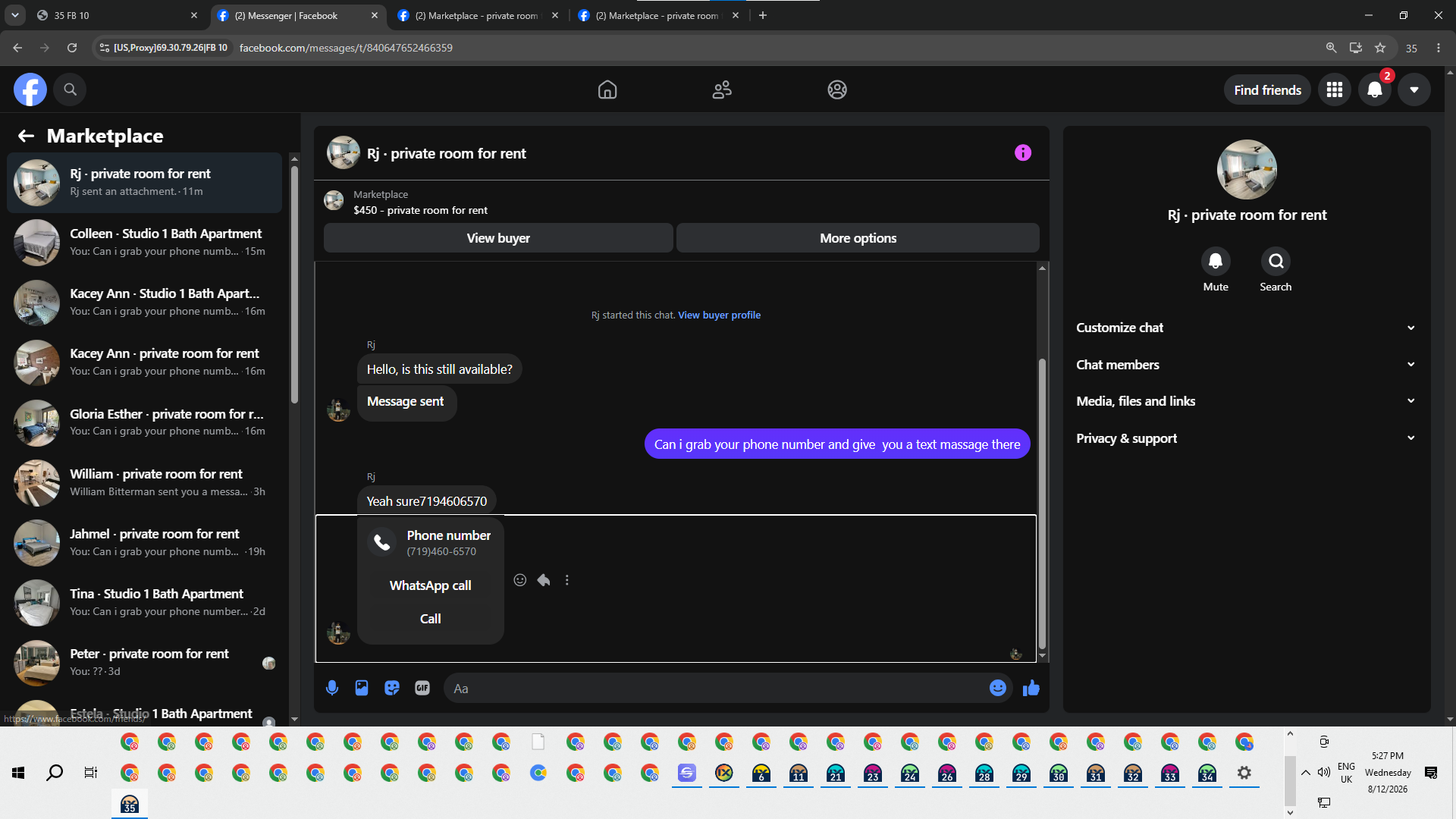
Task: Attach a file with the image icon
Action: (362, 688)
